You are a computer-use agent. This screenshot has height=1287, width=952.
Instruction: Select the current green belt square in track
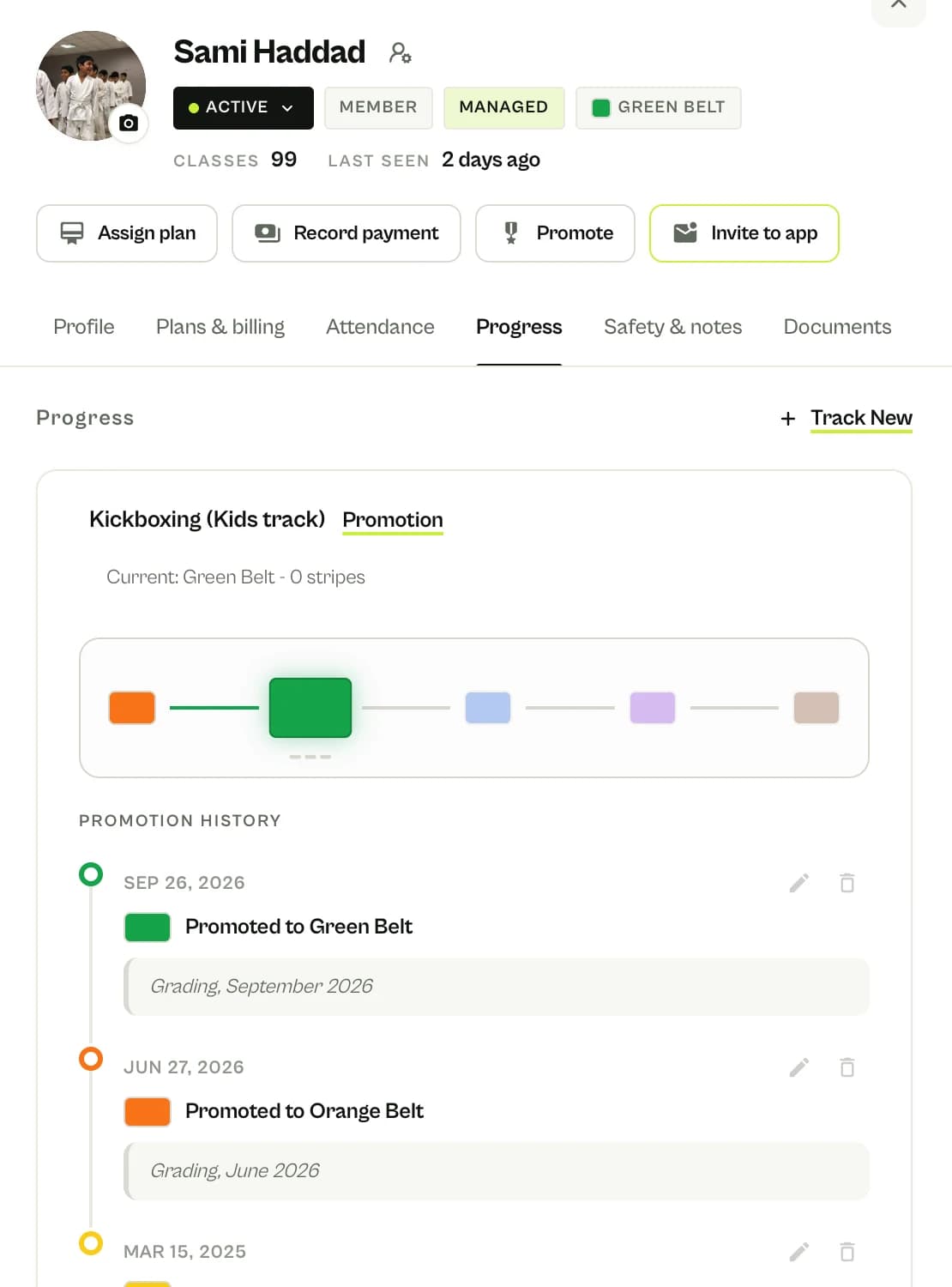[310, 708]
